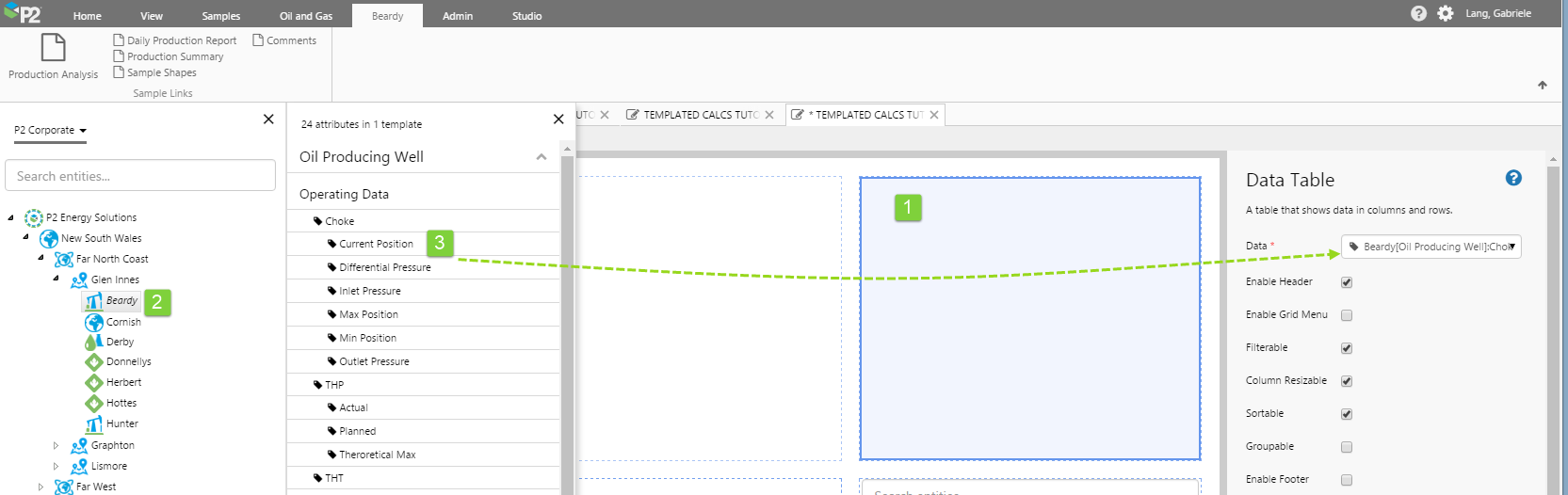Collapse the Oil Producing Well section
The width and height of the screenshot is (1568, 495).
click(541, 157)
